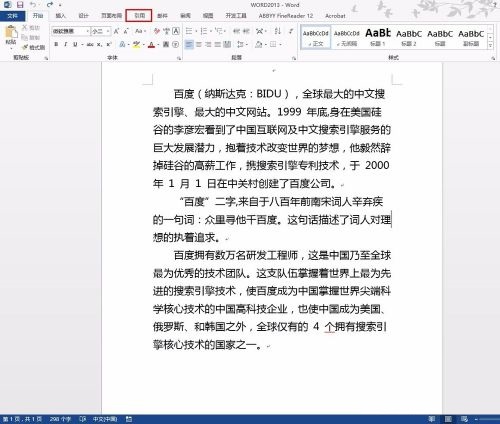Expand the multilevel list dropdown

(225, 31)
